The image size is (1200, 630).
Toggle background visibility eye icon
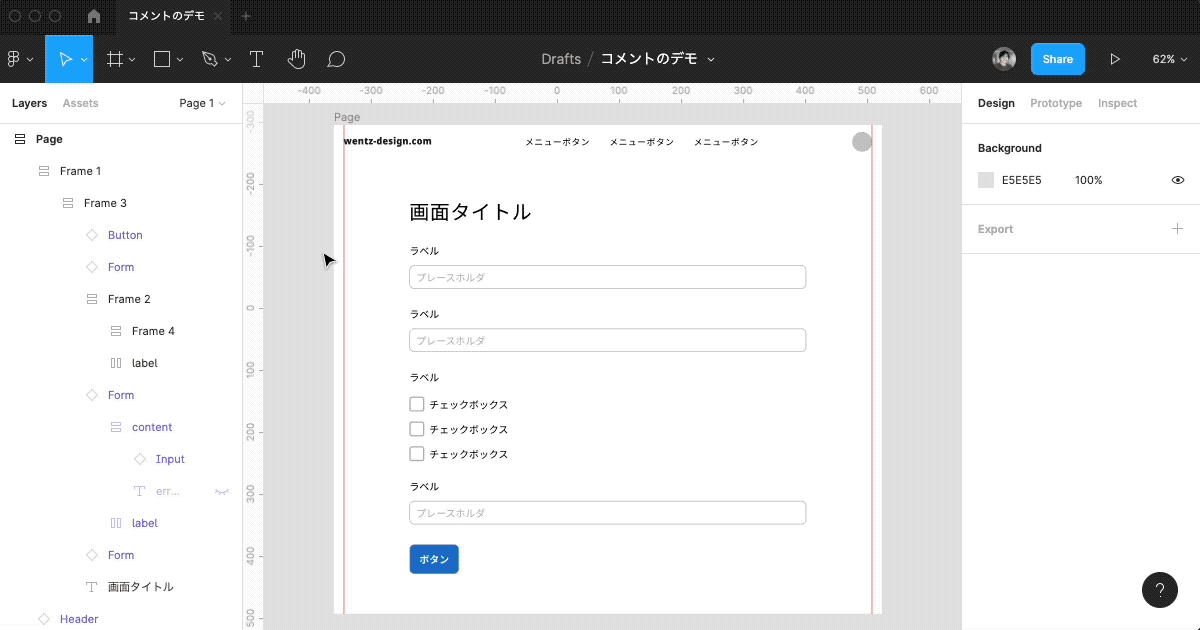coord(1178,180)
